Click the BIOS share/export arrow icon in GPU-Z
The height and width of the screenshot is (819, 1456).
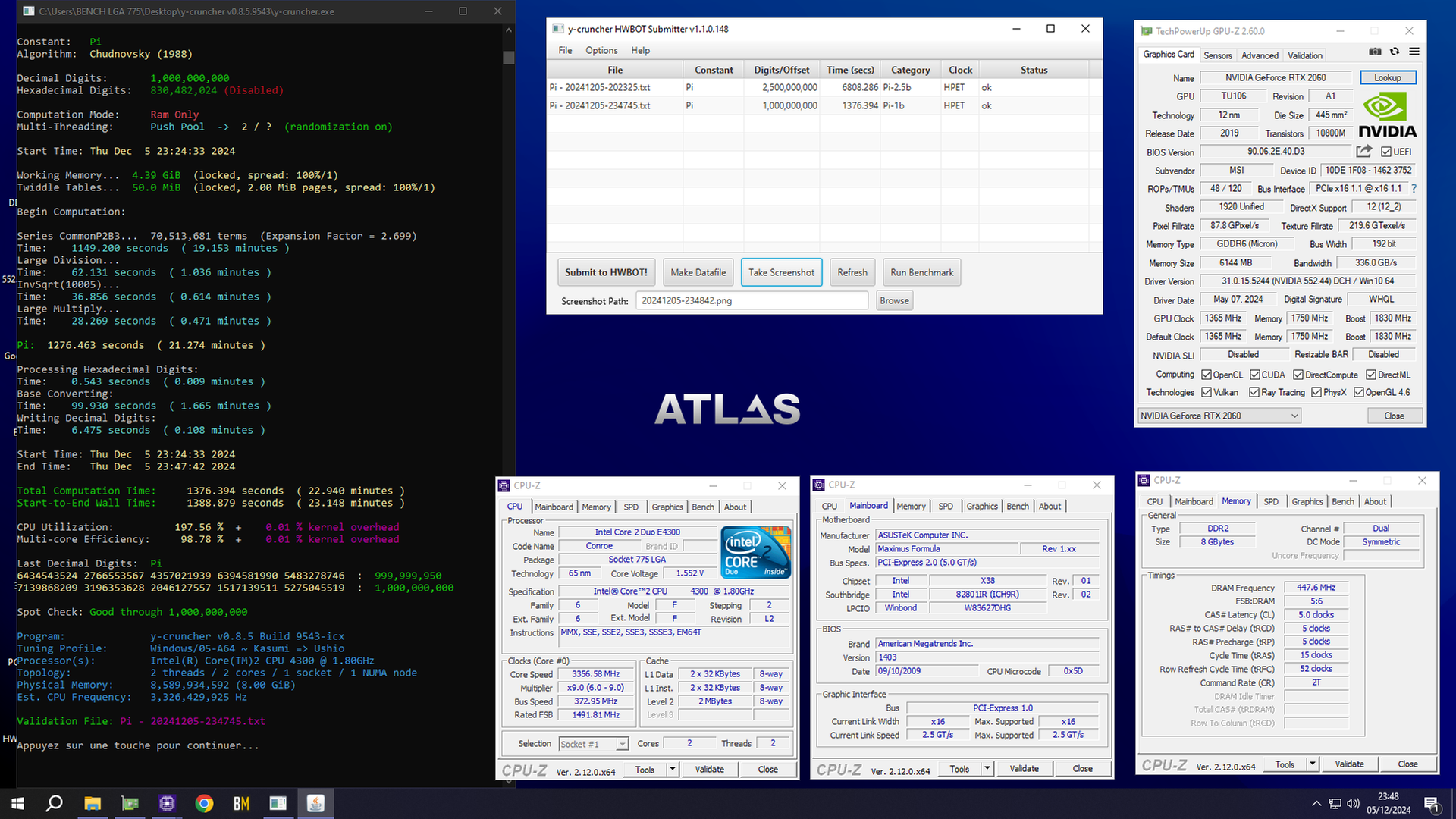tap(1364, 151)
